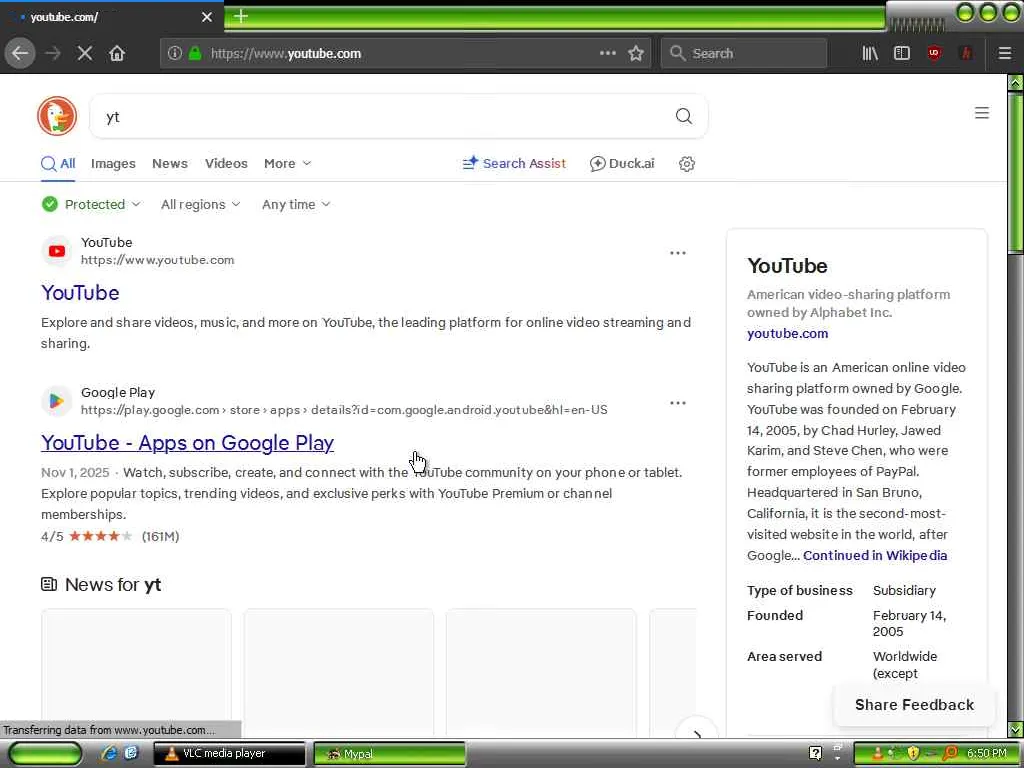Show site information via the info icon

point(174,54)
